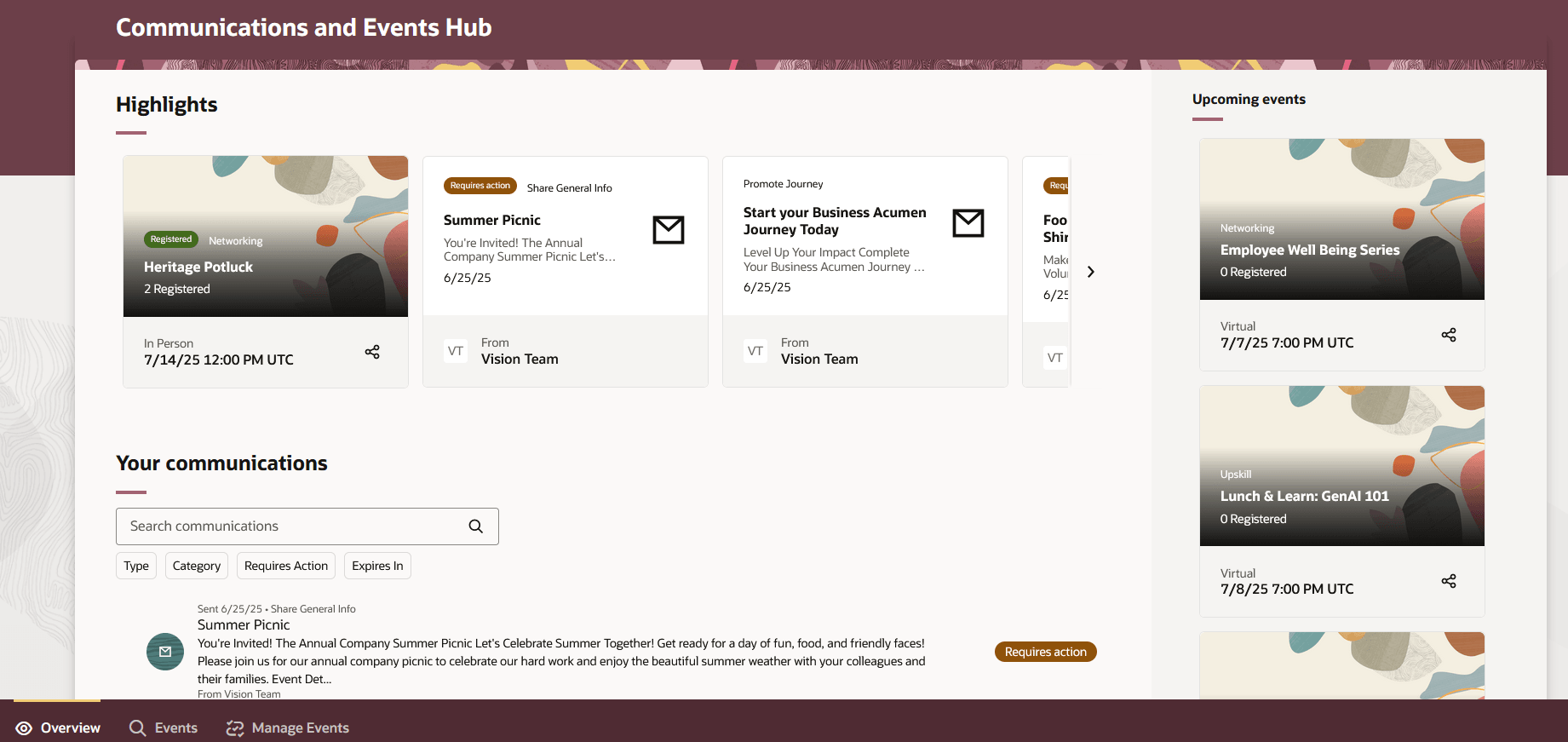Click the search magnifier in communications box
1568x742 pixels.
476,526
